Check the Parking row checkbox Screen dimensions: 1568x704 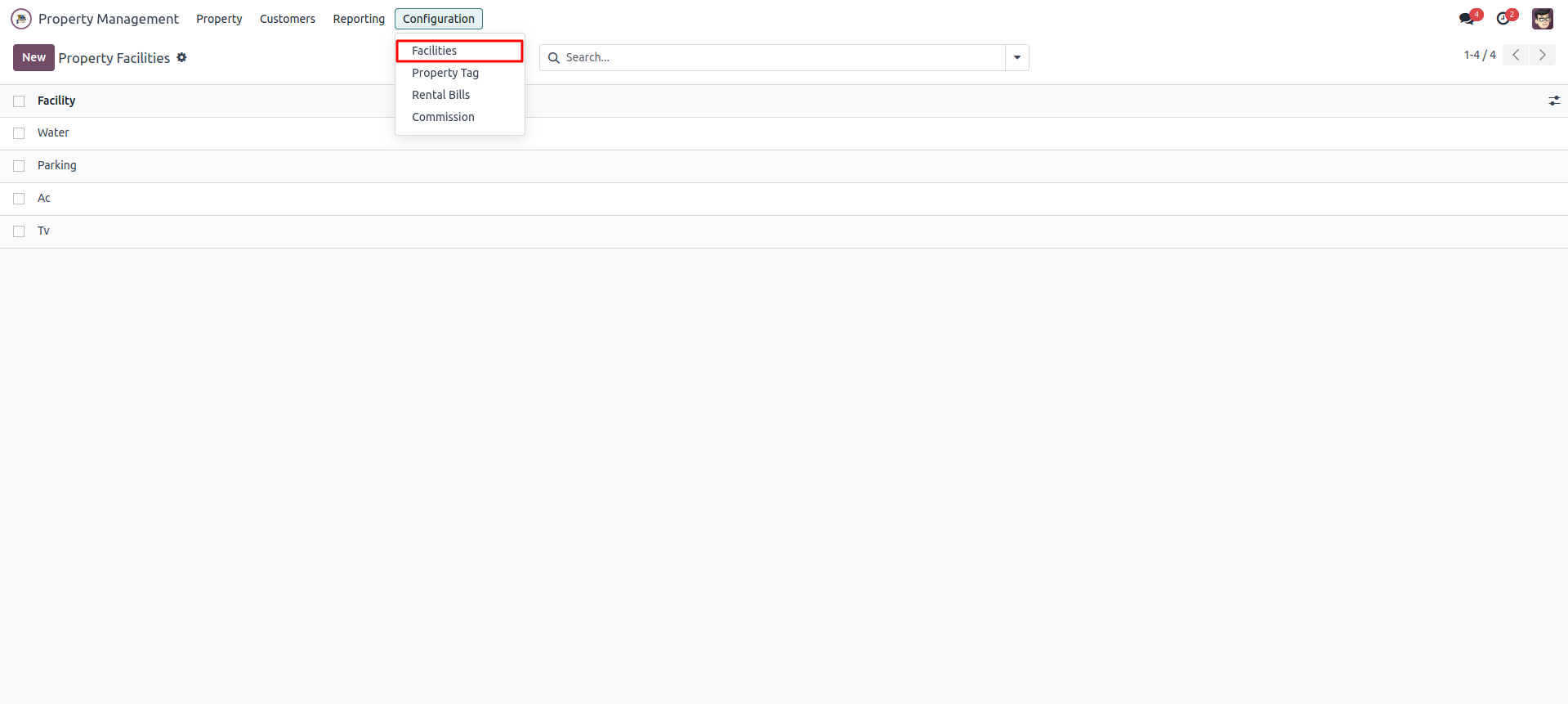(19, 166)
